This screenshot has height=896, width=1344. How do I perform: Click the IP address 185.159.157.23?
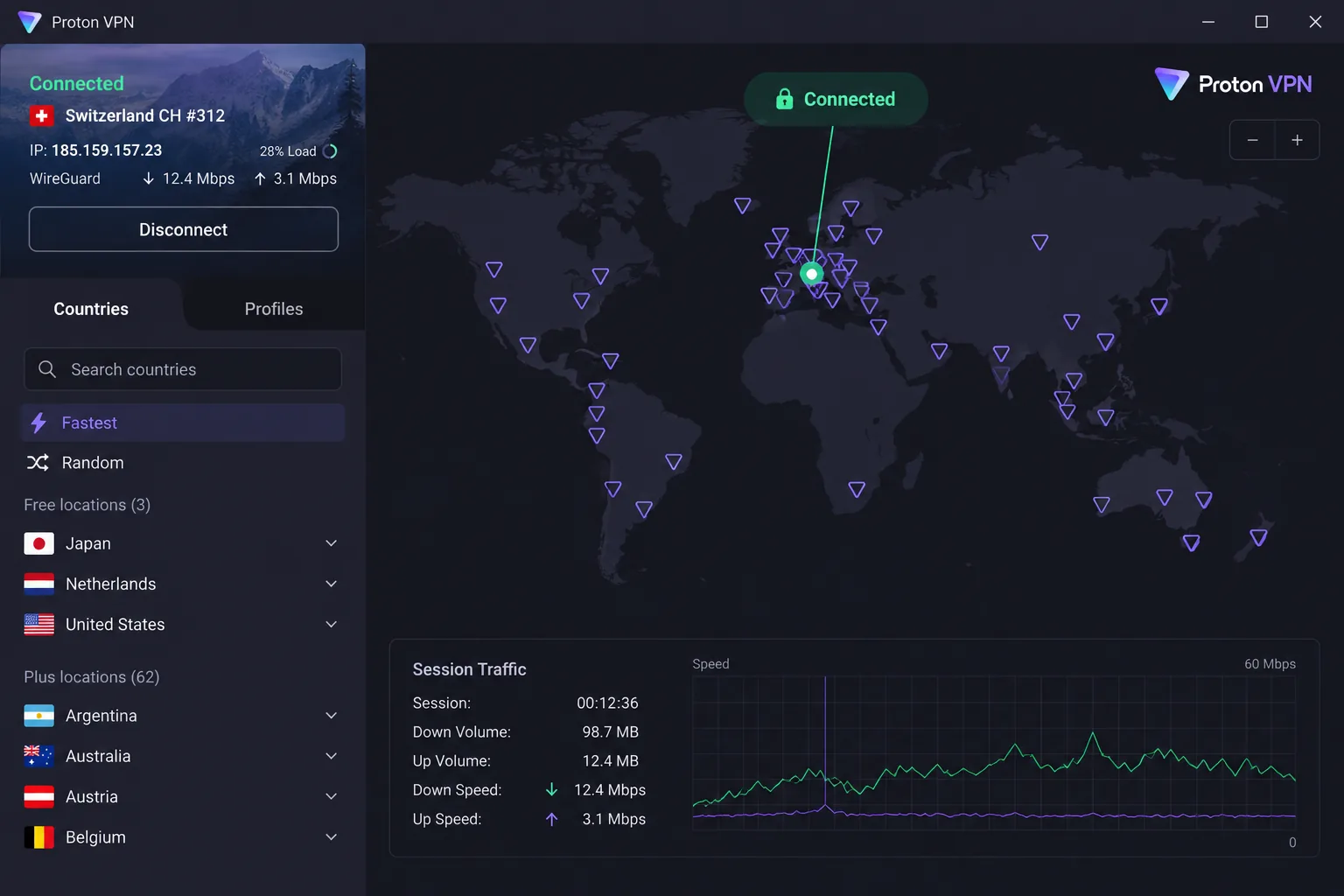pos(107,150)
